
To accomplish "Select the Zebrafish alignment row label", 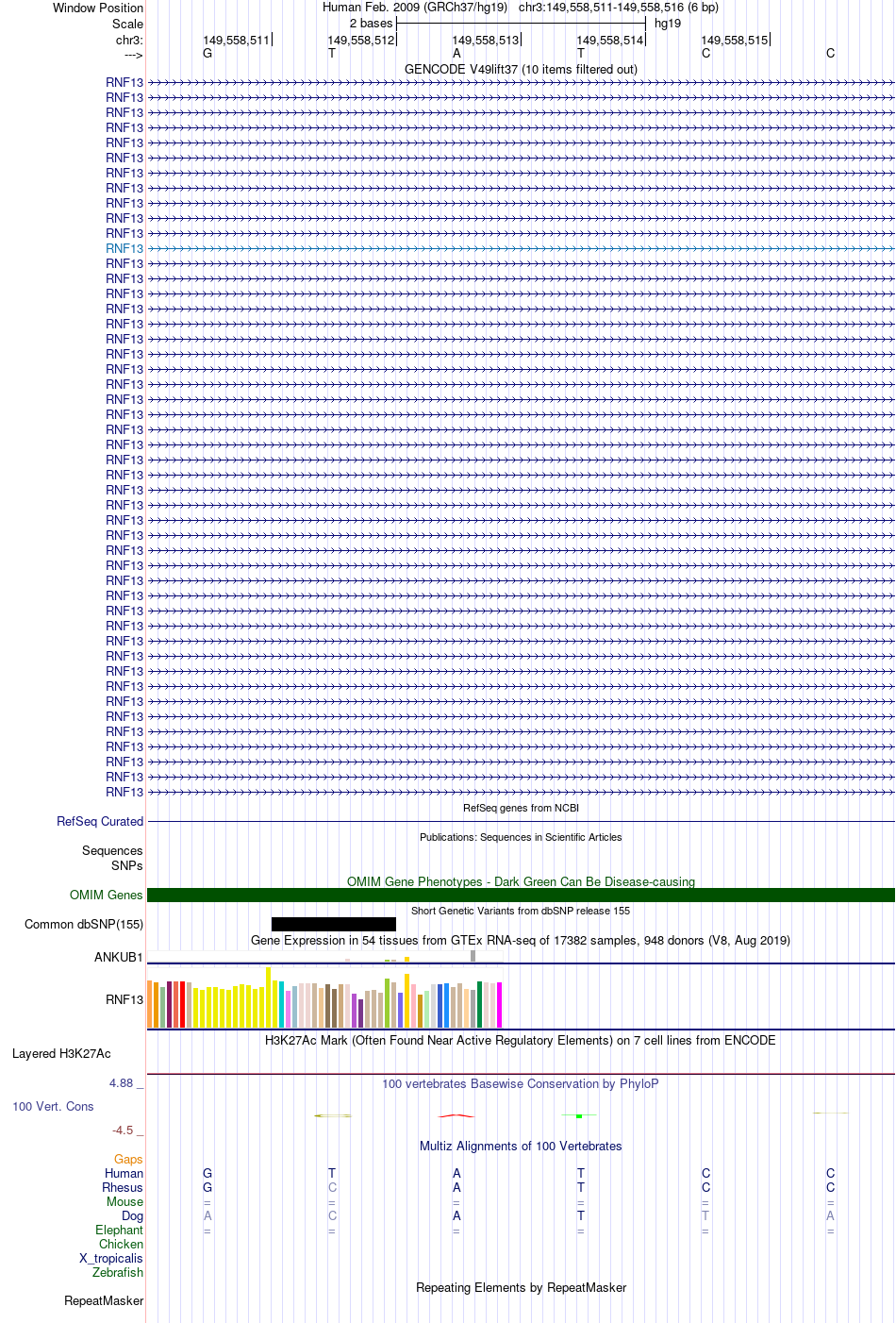I will tap(118, 1273).
